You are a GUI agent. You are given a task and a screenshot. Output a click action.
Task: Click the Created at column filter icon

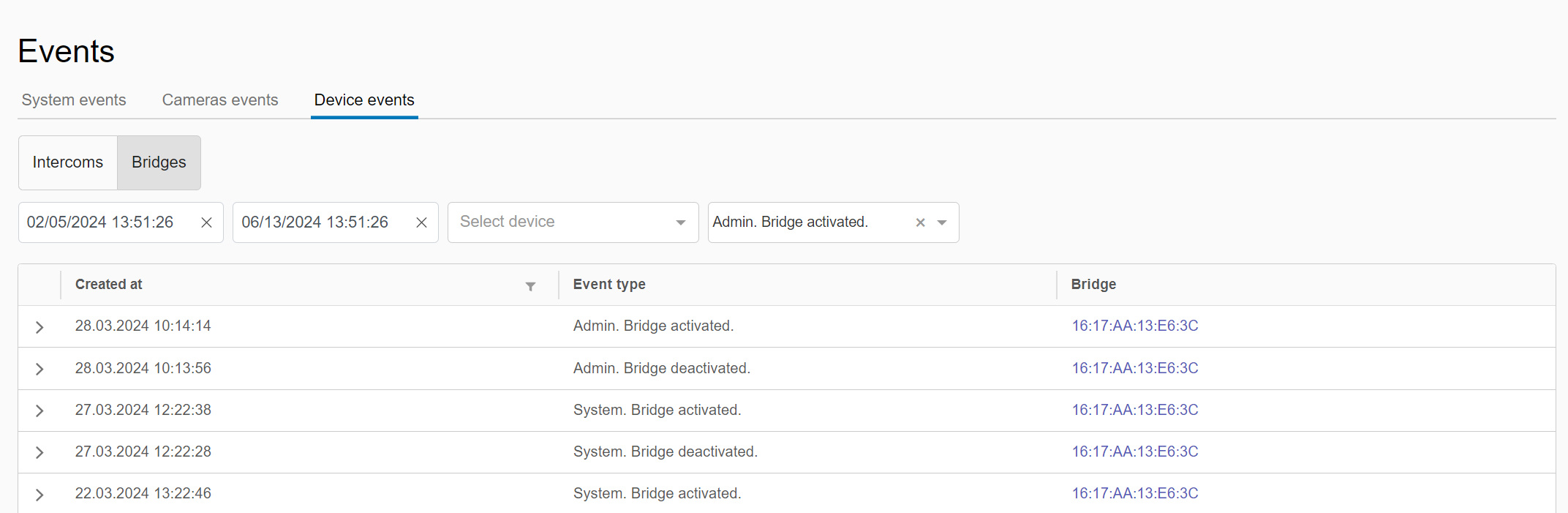click(x=530, y=286)
